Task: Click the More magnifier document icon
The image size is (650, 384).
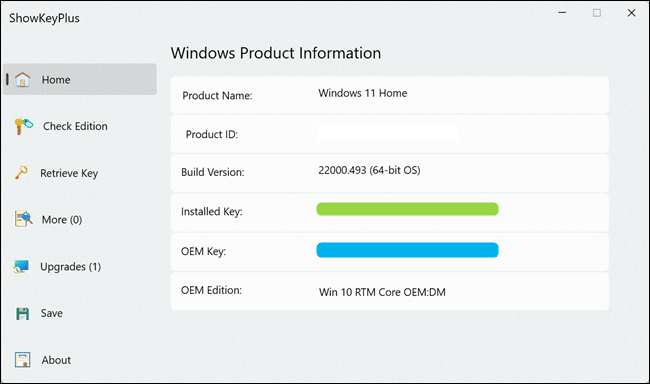Action: pos(23,219)
